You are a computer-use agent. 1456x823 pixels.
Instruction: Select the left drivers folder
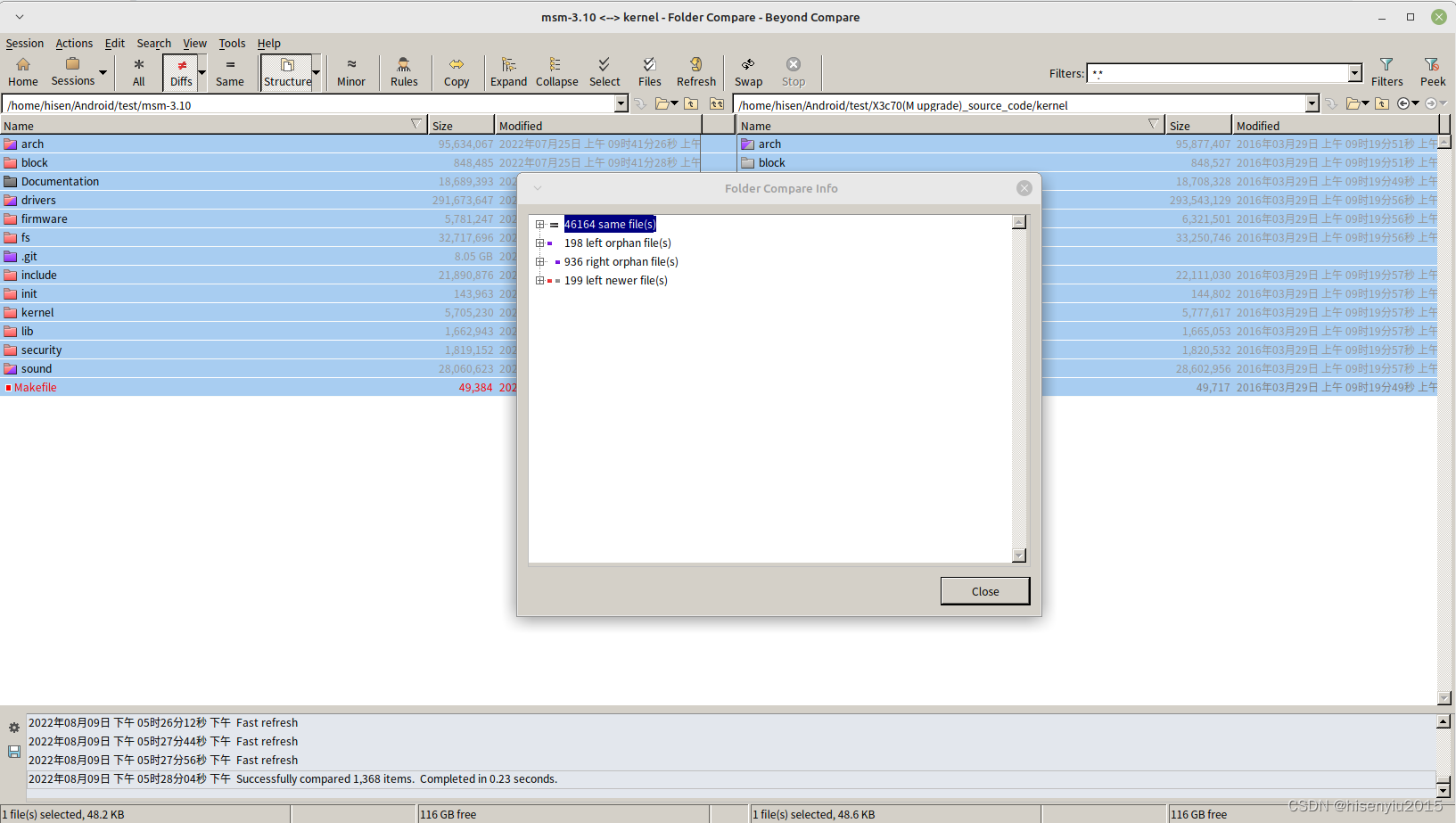coord(38,200)
